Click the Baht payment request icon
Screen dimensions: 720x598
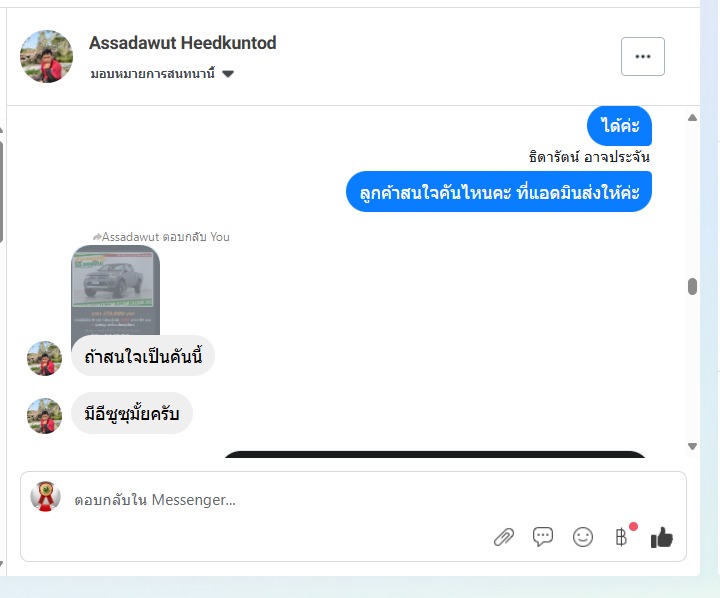(621, 536)
